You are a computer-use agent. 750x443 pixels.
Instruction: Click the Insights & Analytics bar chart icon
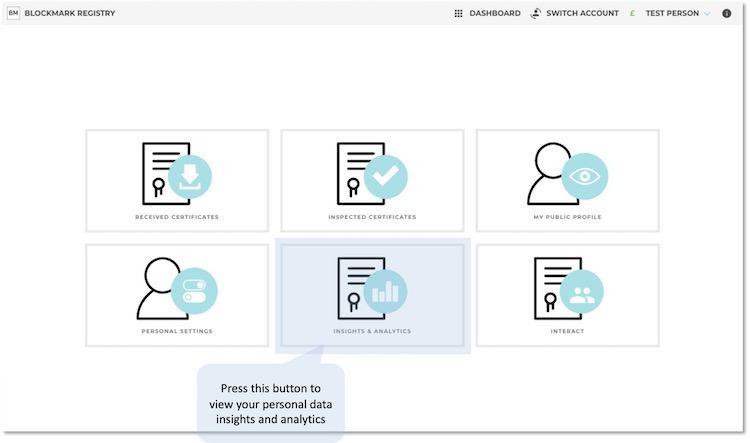click(x=385, y=292)
